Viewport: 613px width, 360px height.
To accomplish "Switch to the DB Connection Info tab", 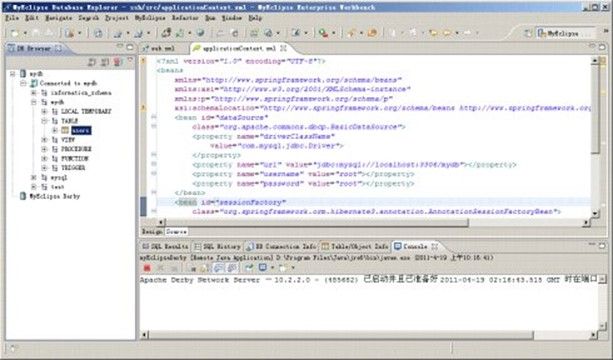I will tap(281, 246).
